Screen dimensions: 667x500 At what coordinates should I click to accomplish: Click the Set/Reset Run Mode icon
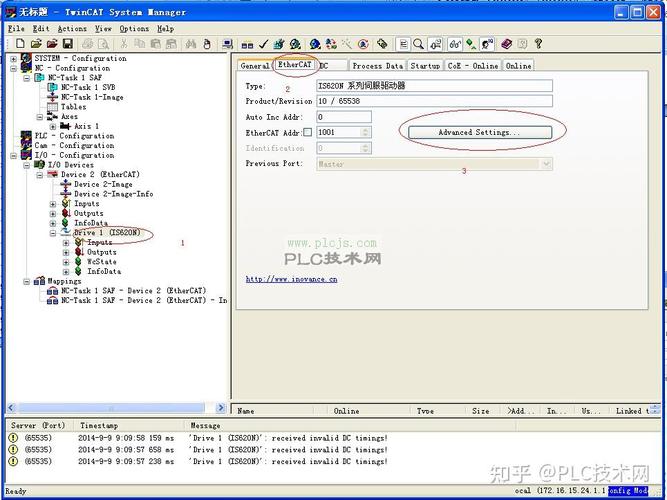click(295, 44)
